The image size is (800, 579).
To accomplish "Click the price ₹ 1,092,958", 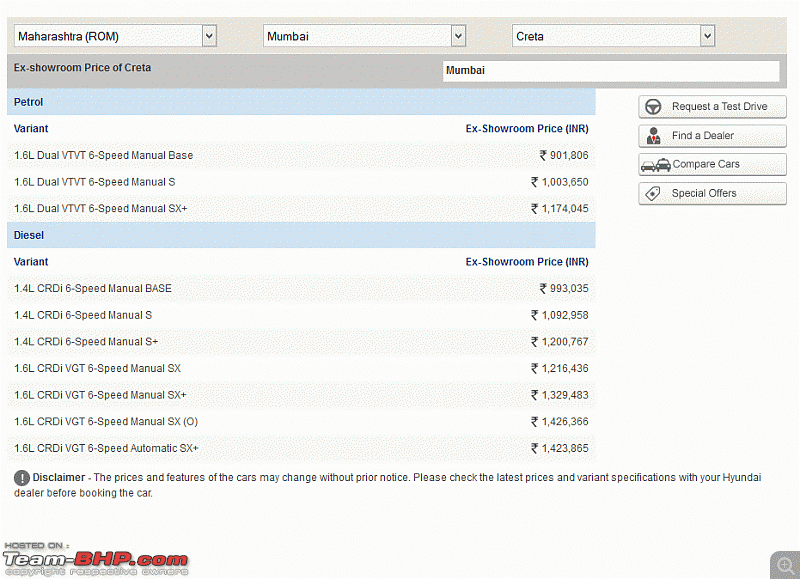I will click(560, 315).
